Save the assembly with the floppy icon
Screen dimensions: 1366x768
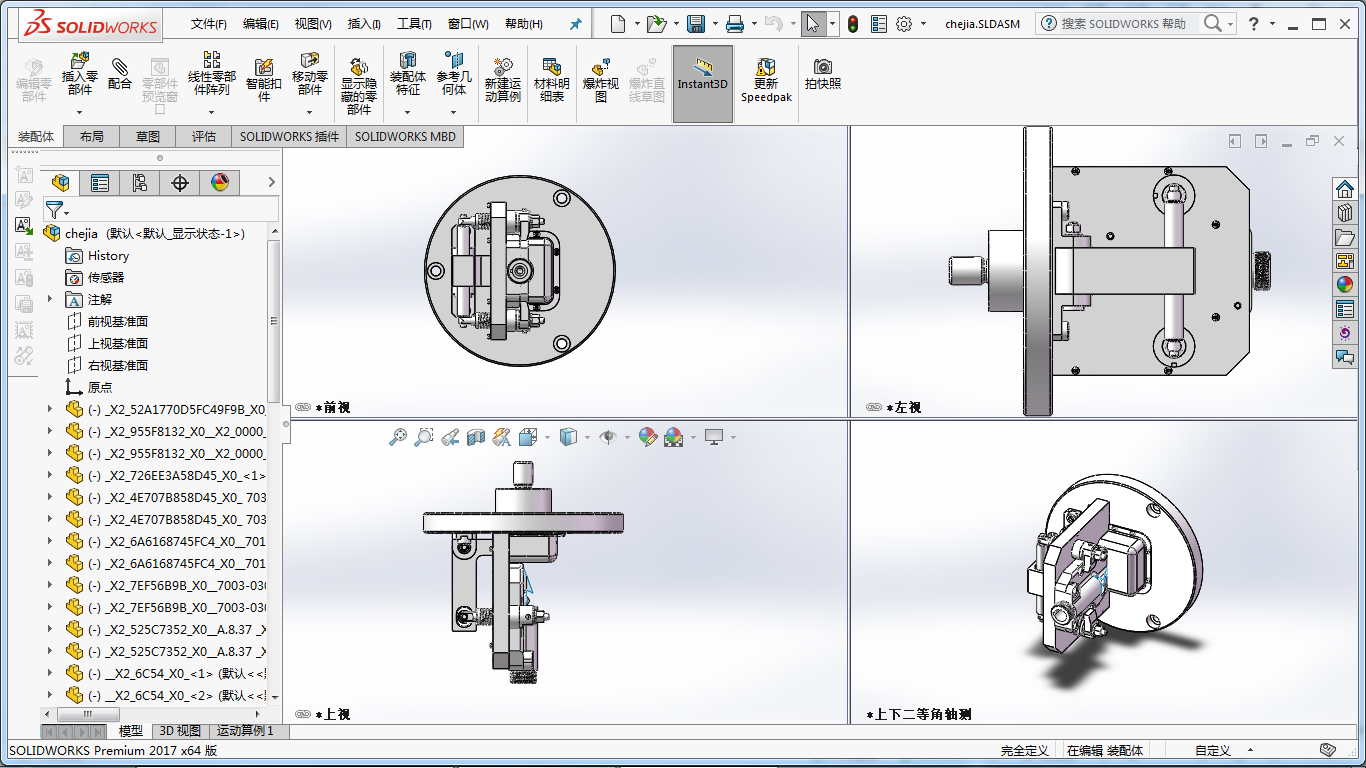pos(696,24)
